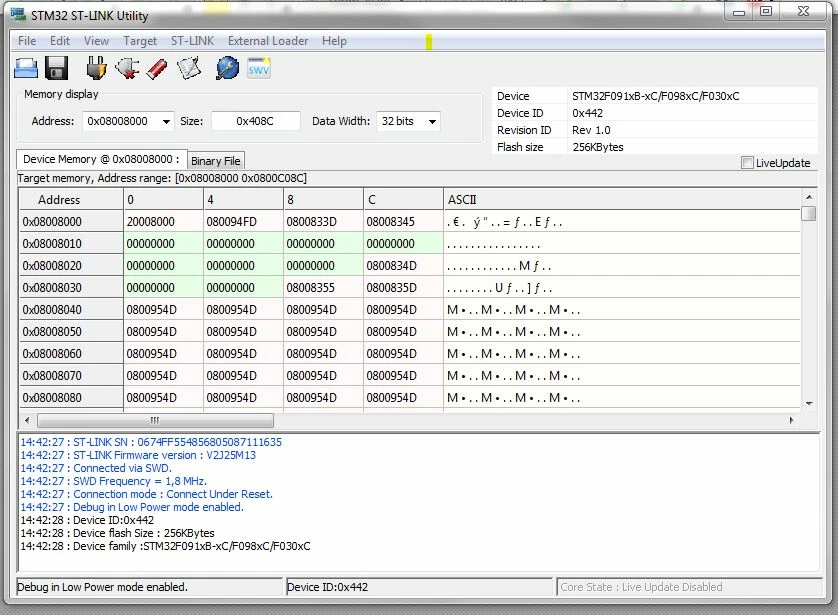Viewport: 838px width, 615px height.
Task: Open the Program and verify icon
Action: coord(189,68)
